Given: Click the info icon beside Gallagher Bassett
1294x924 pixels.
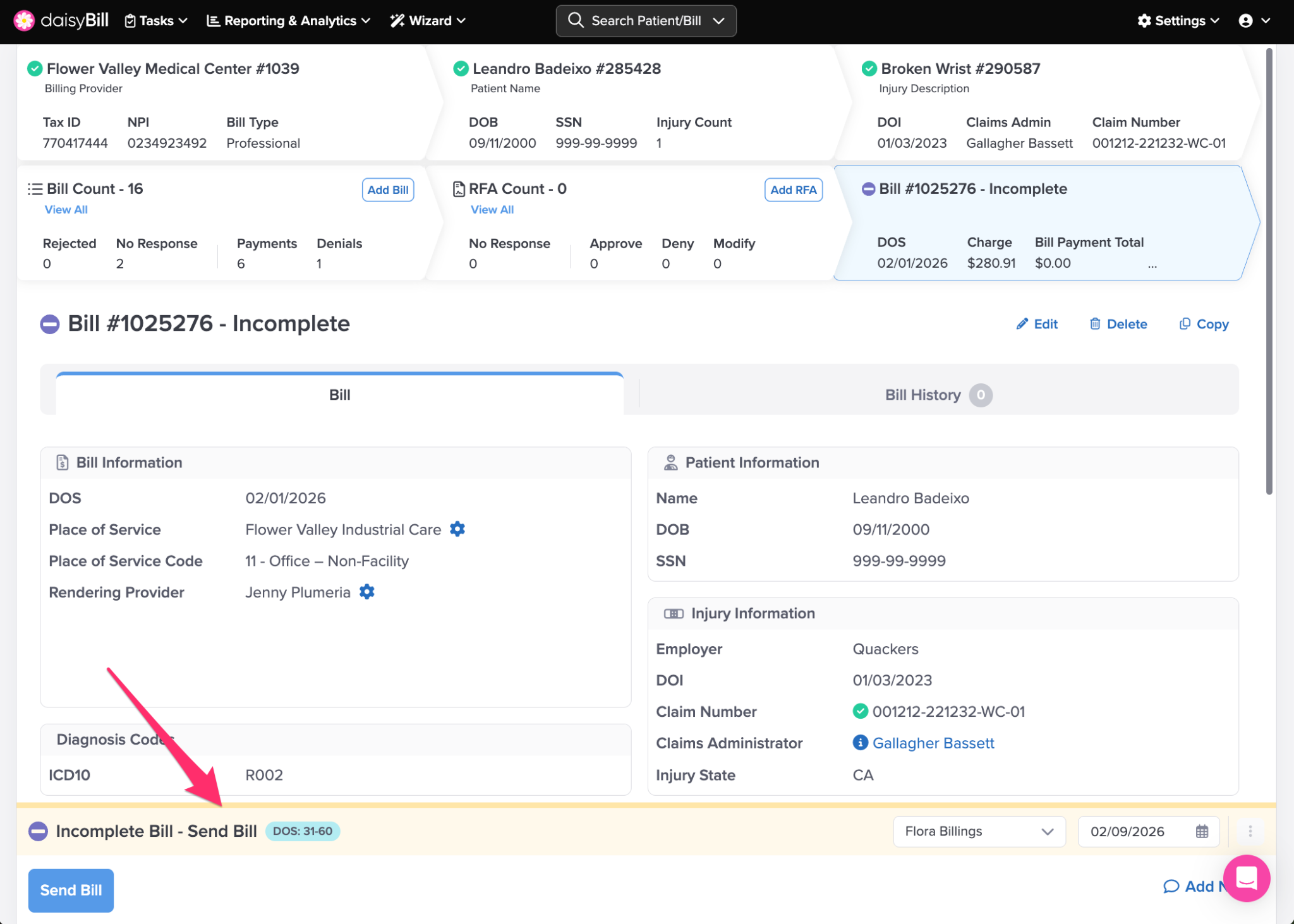Looking at the screenshot, I should pos(860,743).
